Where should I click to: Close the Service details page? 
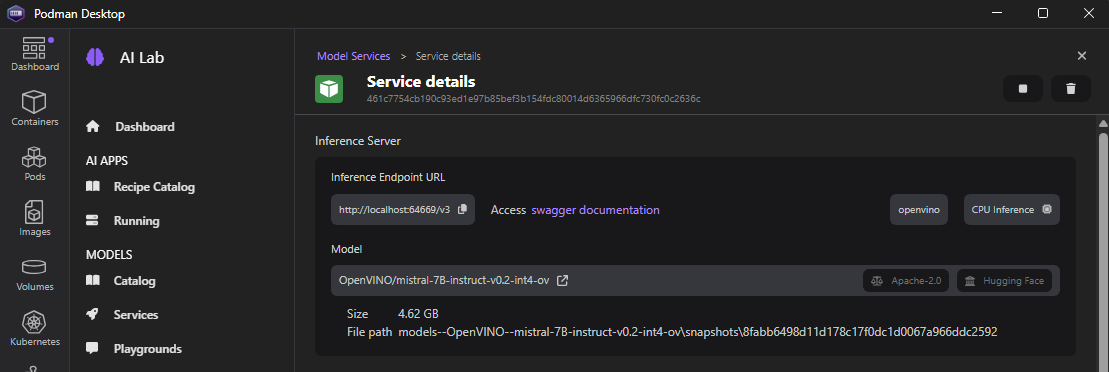click(x=1081, y=56)
